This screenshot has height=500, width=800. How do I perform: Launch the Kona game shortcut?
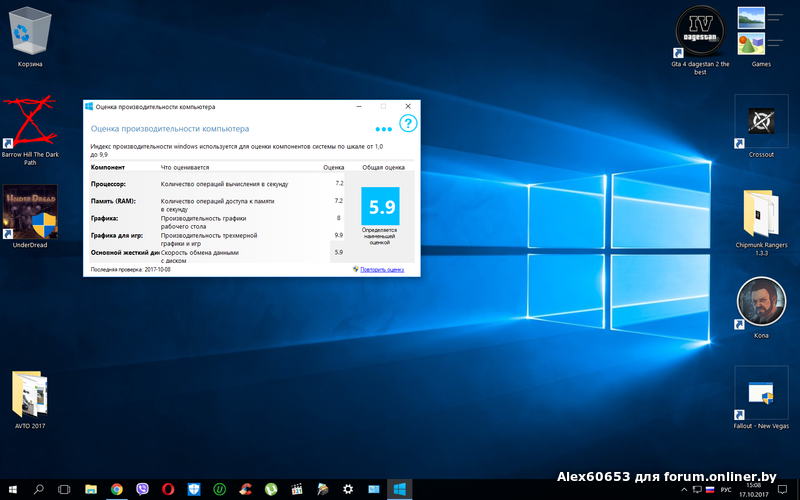761,303
